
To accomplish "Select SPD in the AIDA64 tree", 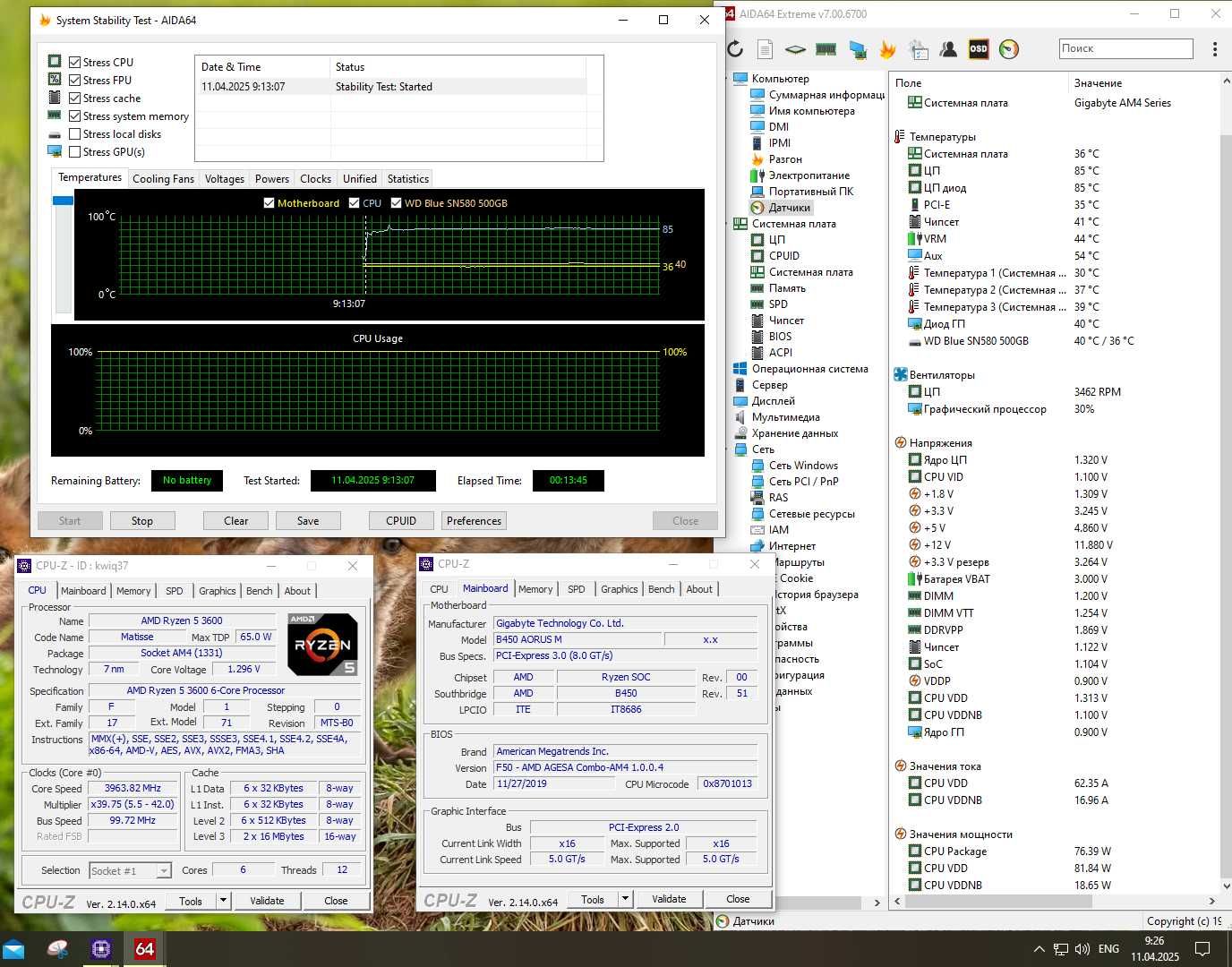I will tap(778, 304).
